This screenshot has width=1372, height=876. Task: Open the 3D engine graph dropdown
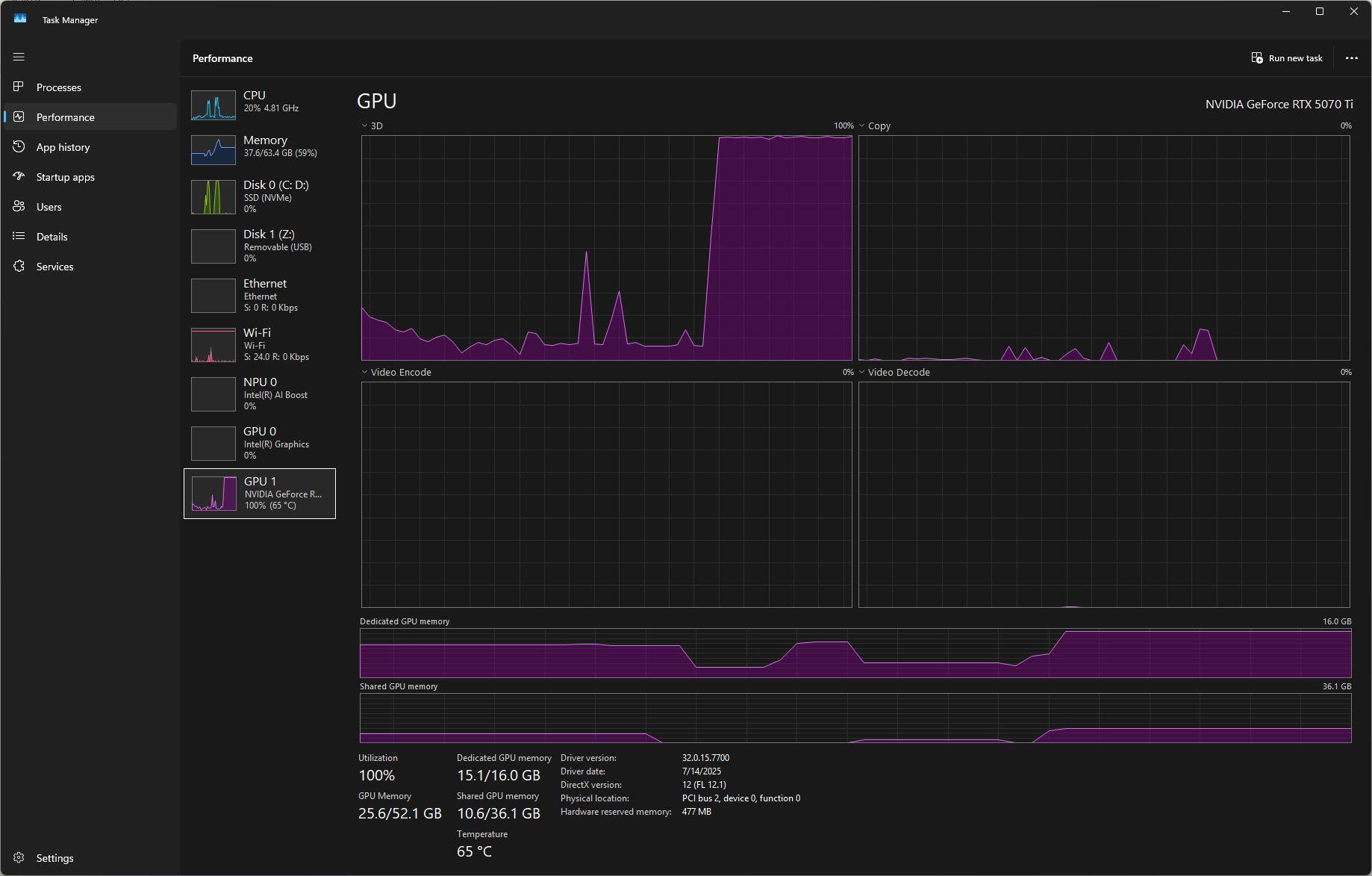point(365,126)
